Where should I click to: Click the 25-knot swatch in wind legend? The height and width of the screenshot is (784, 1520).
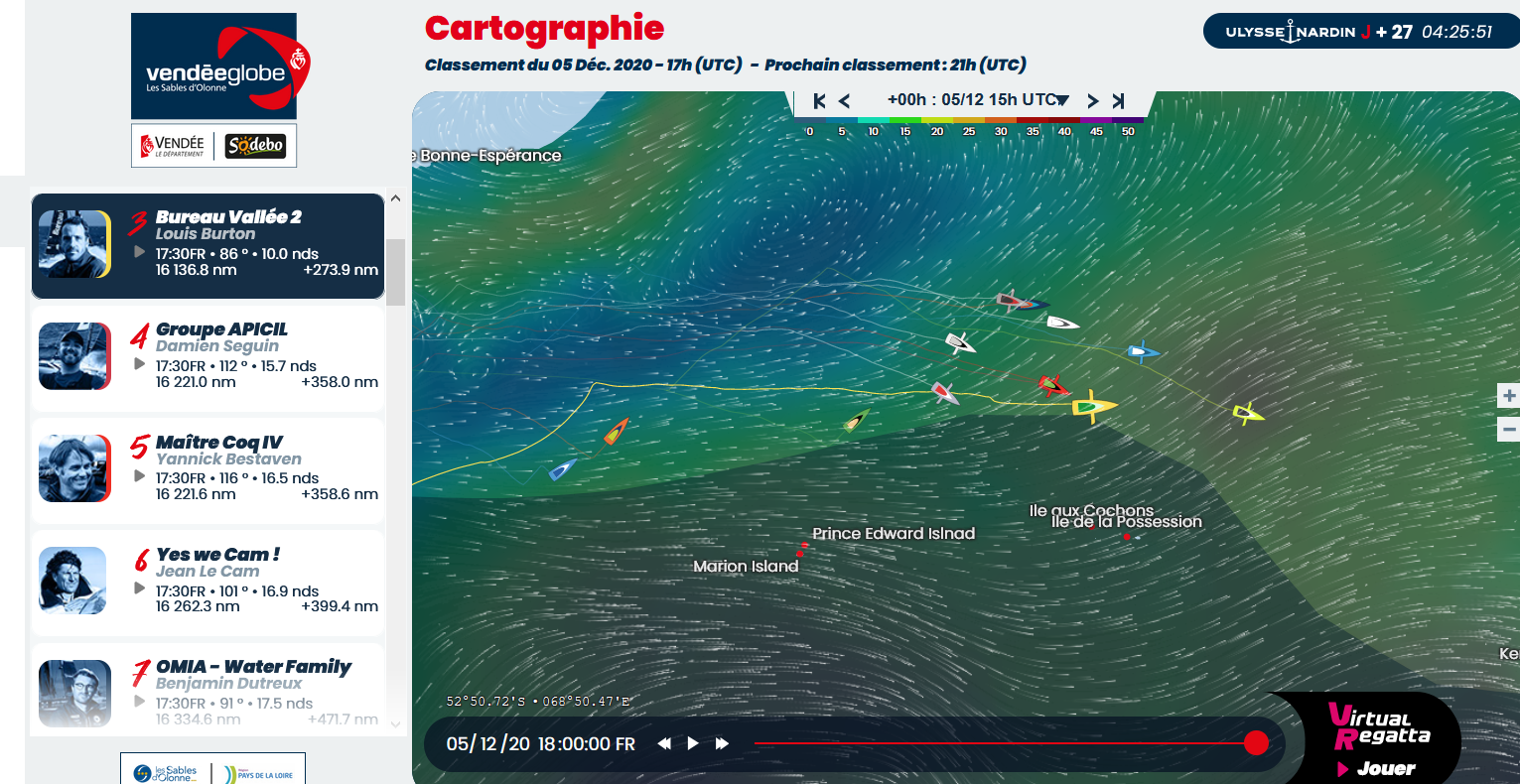[969, 120]
